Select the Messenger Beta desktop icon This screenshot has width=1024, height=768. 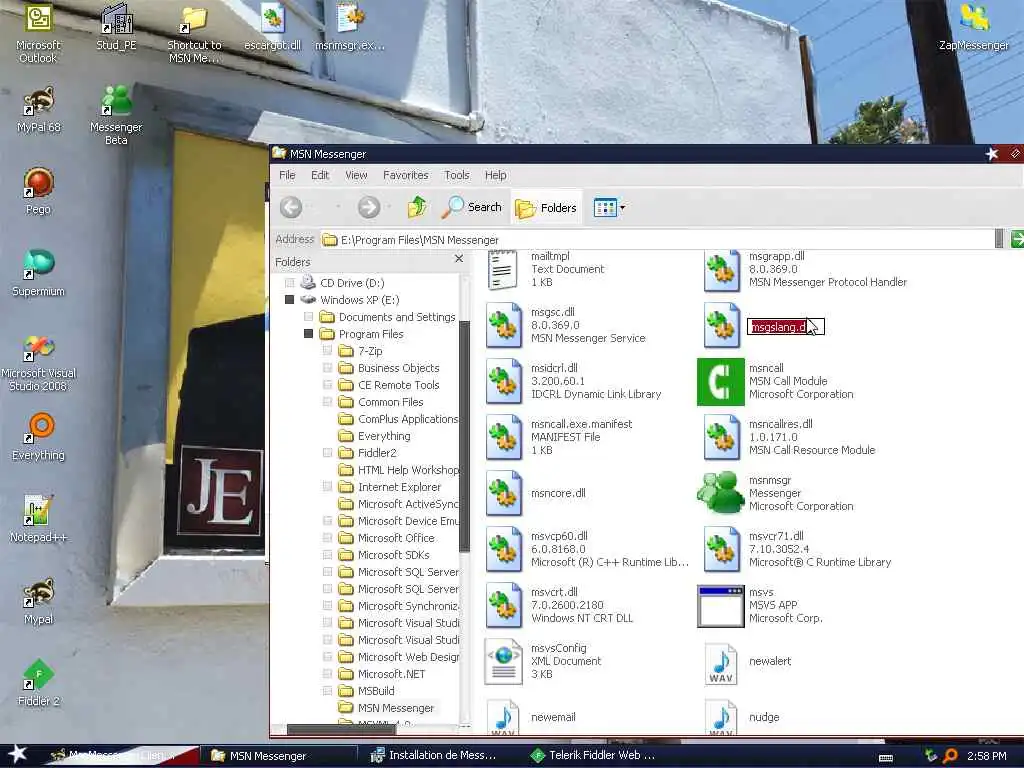point(116,116)
